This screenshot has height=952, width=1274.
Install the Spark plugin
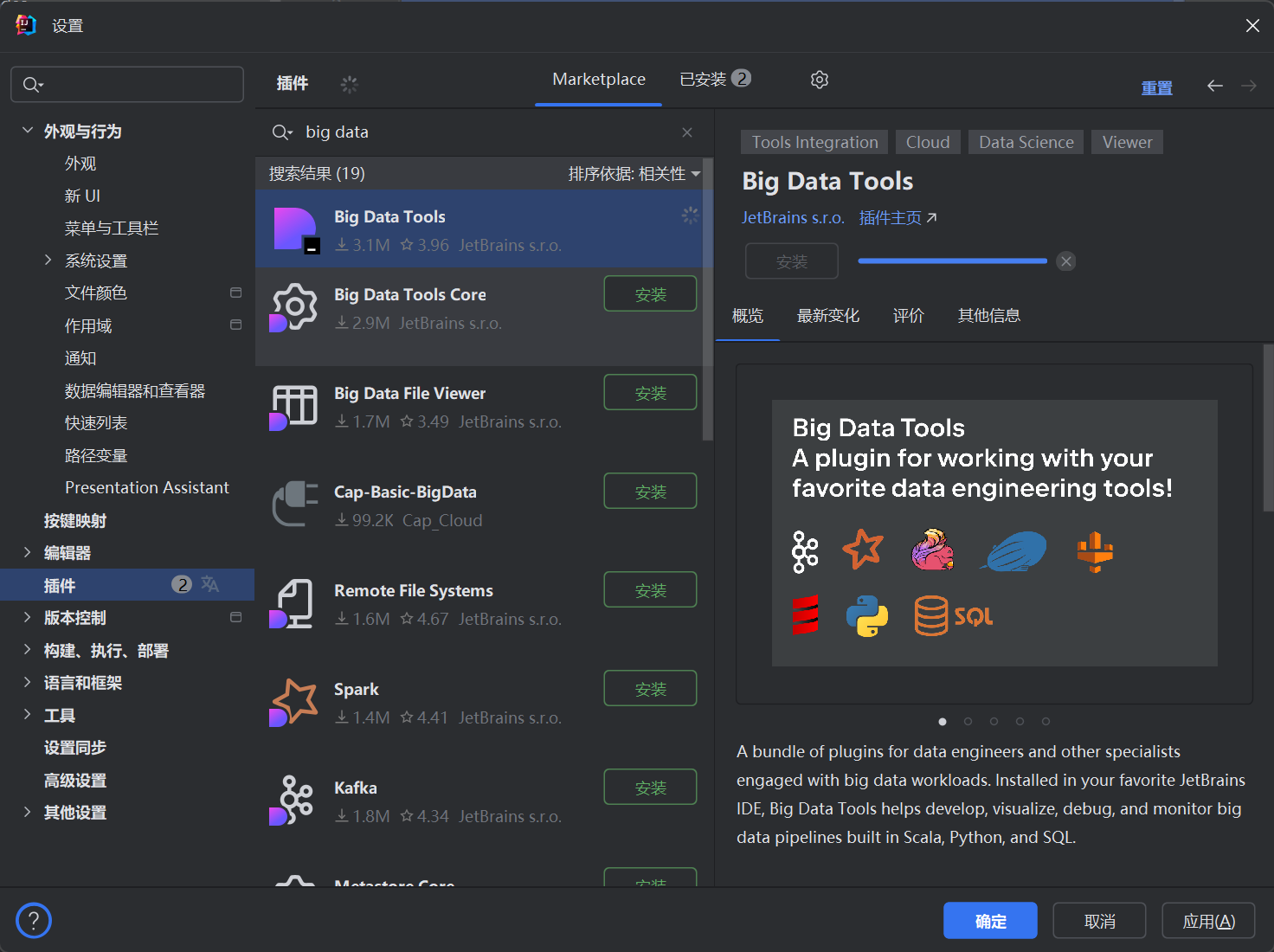click(650, 688)
